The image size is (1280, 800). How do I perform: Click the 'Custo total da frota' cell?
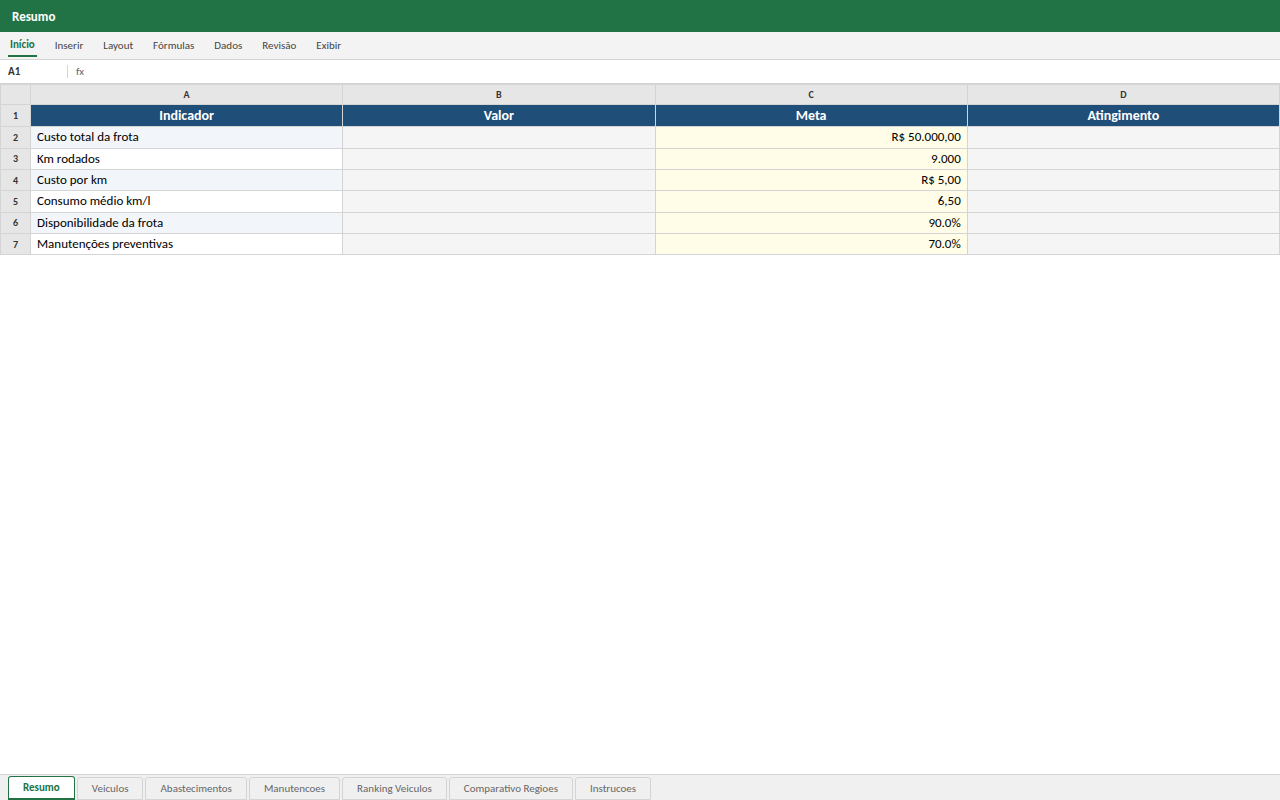click(x=186, y=137)
